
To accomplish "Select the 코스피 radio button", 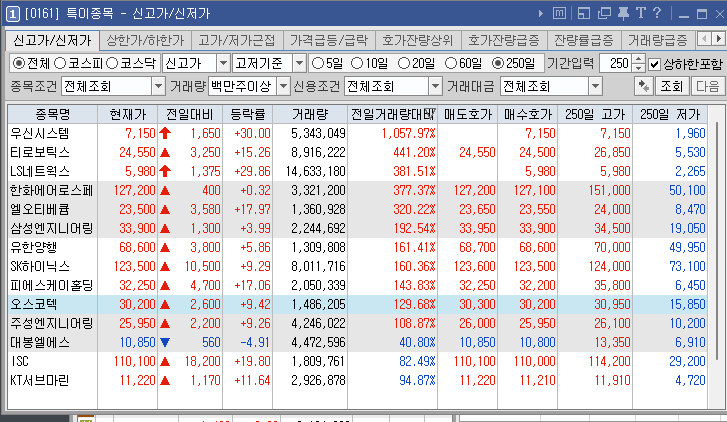I will 59,63.
